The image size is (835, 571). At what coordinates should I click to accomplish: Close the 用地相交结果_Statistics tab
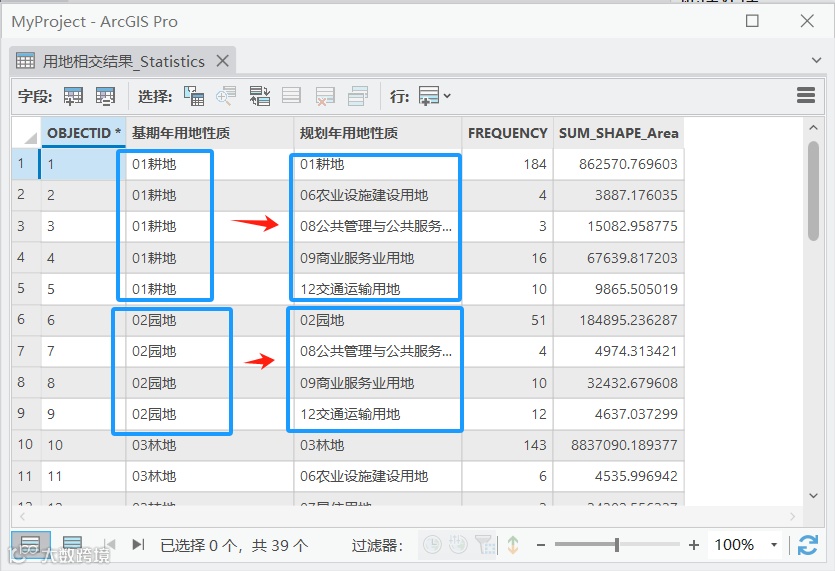point(223,61)
